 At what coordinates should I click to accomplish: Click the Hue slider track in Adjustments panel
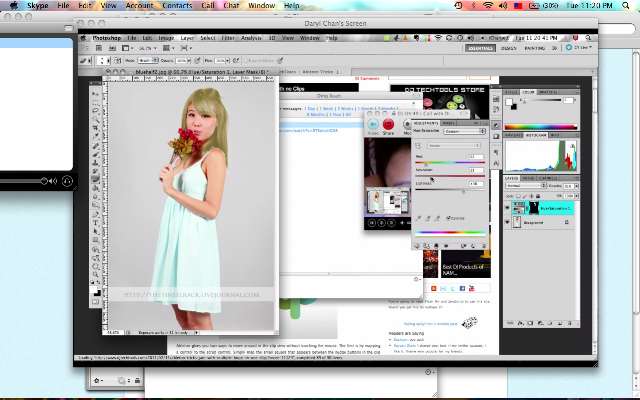450,162
